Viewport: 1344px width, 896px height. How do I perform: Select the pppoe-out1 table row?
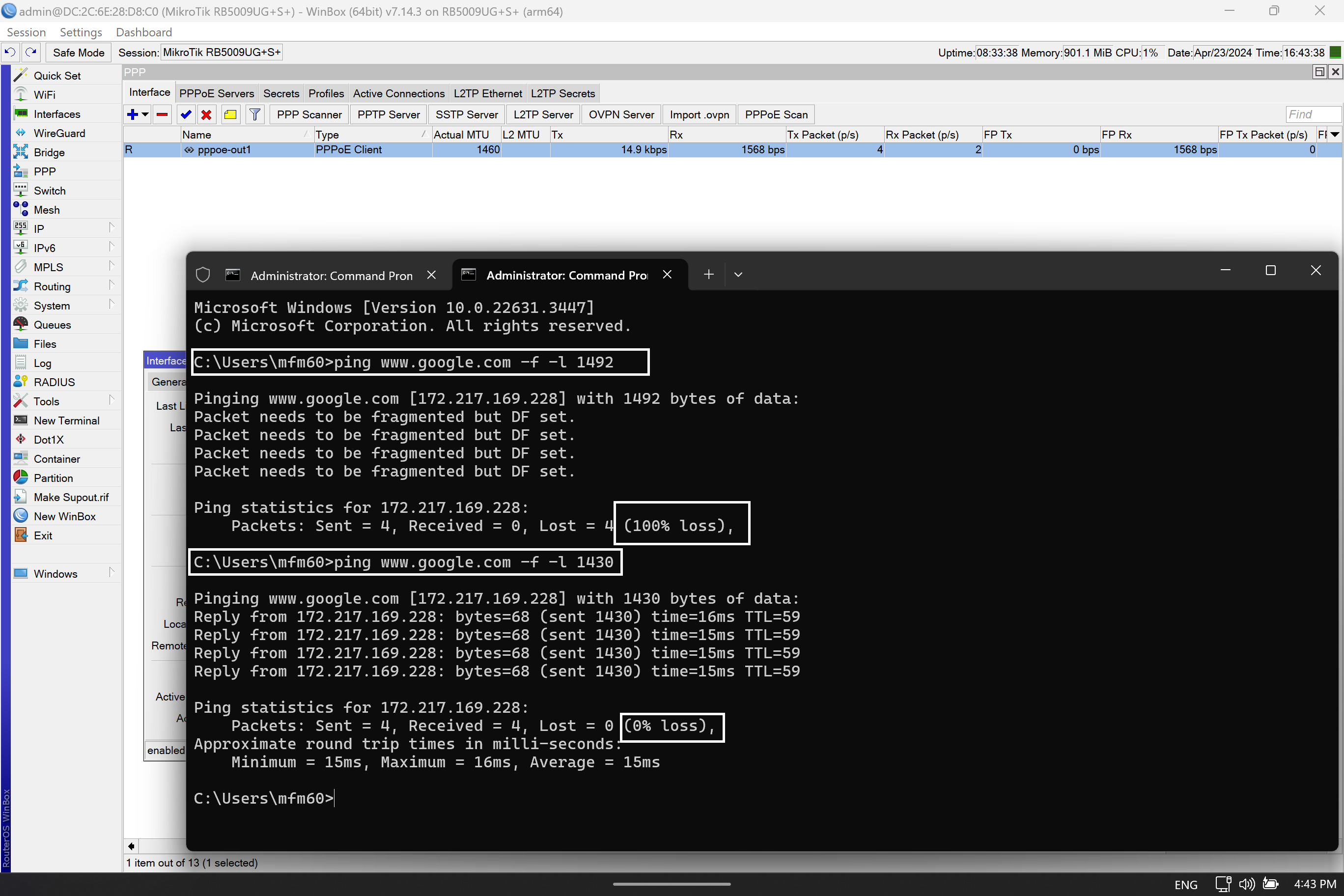(732, 150)
